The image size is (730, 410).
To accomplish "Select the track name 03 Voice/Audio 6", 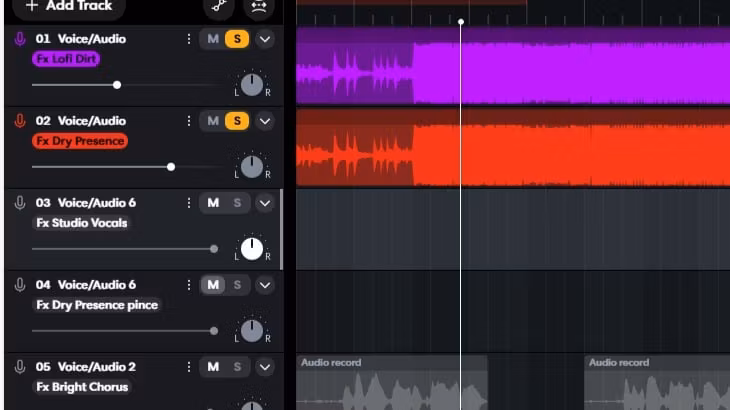I will tap(86, 203).
